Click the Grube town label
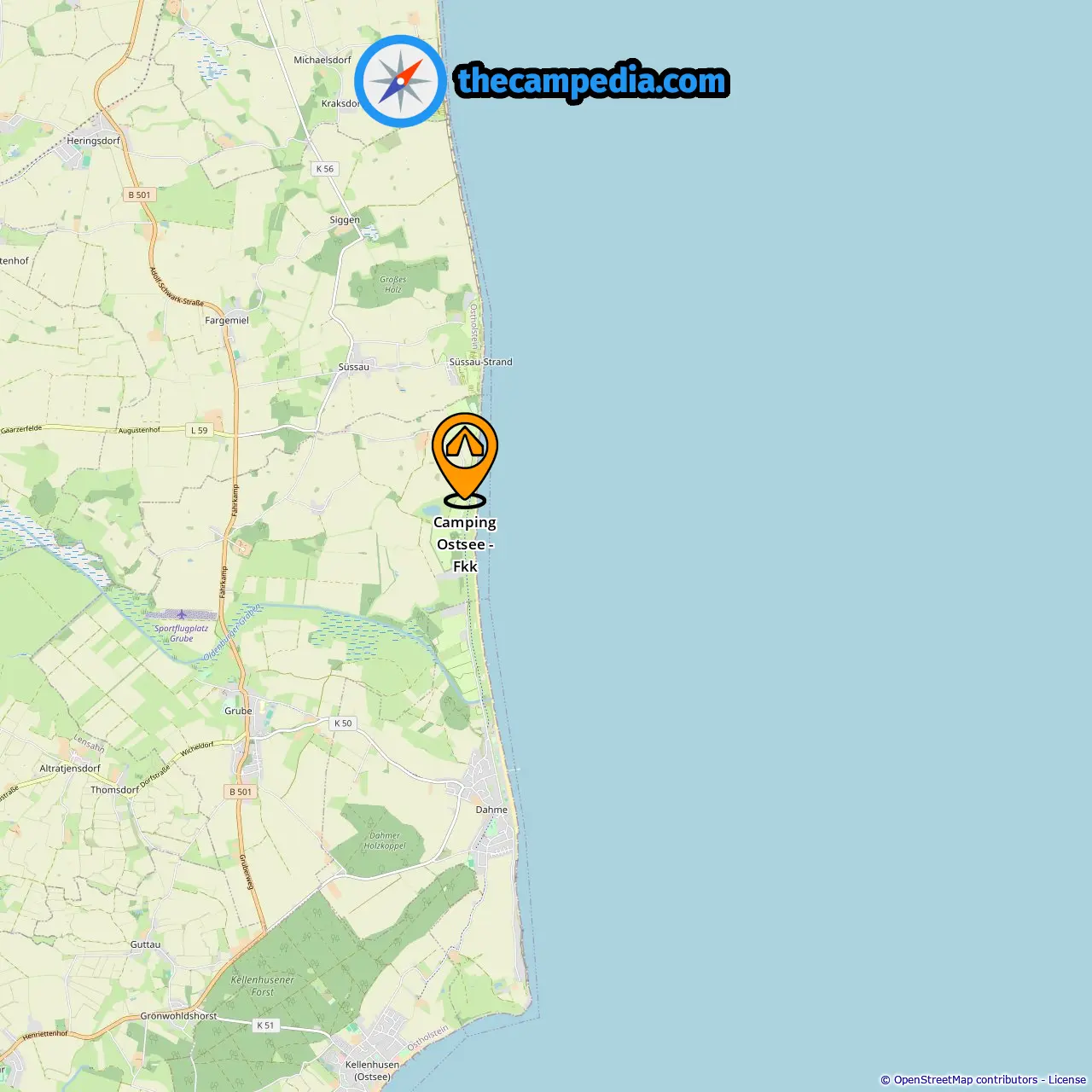This screenshot has height=1092, width=1092. (238, 711)
